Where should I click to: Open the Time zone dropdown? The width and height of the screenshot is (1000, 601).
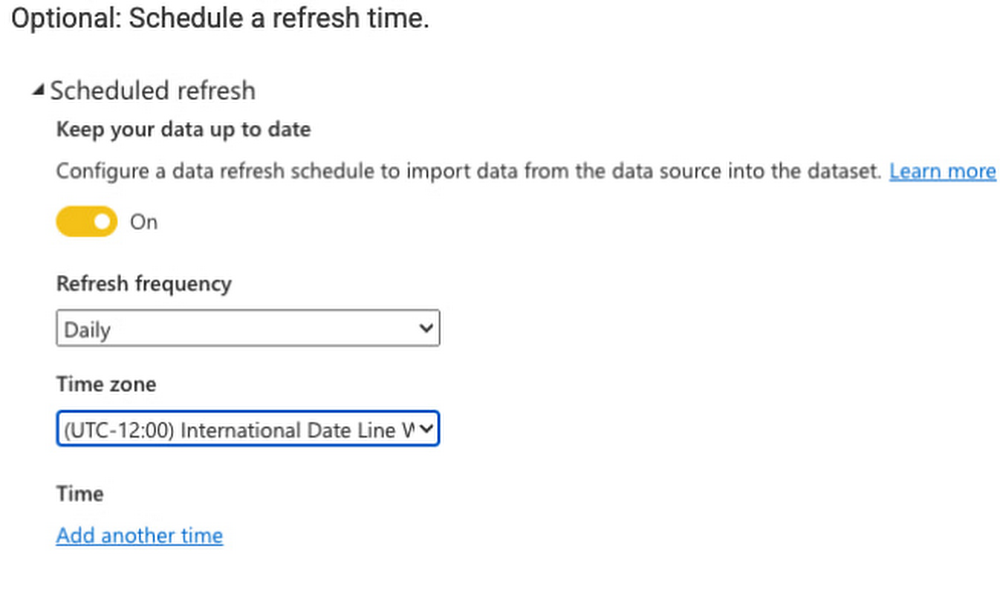(x=247, y=430)
